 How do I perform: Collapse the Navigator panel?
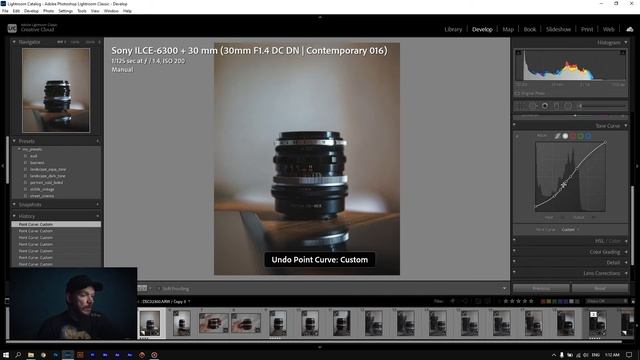14,42
